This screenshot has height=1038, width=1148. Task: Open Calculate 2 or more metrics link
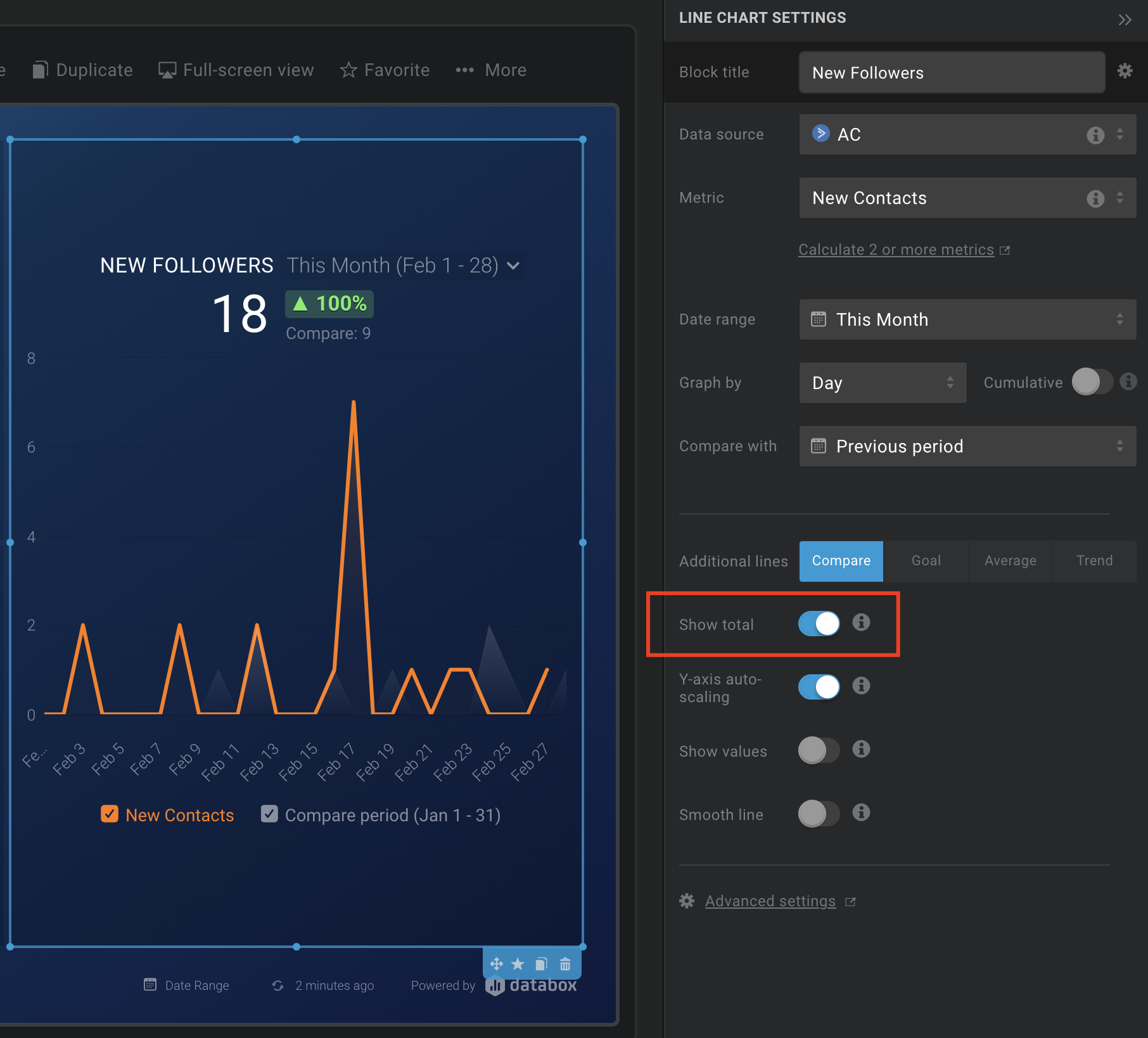pos(896,250)
